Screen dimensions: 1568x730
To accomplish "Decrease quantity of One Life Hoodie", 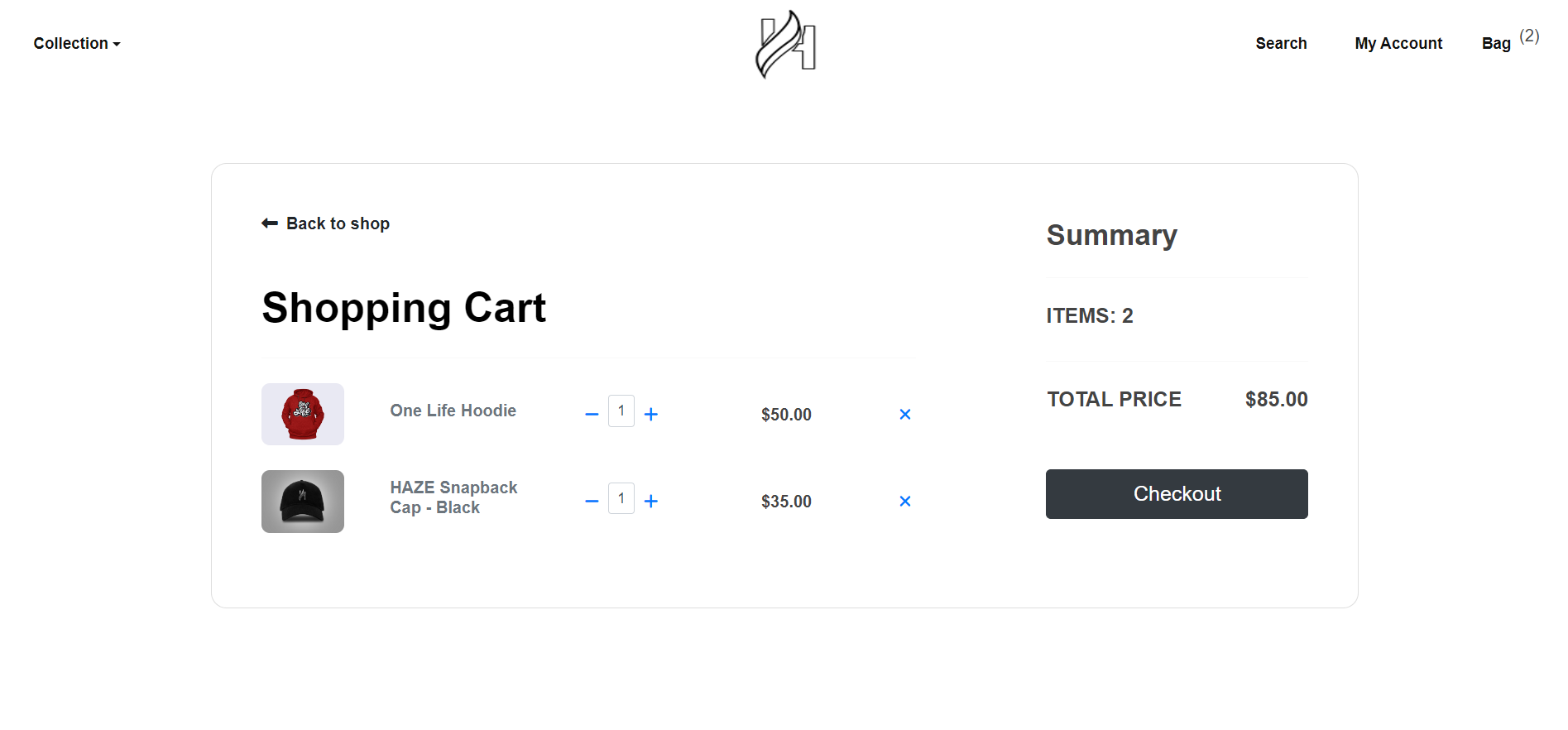I will pos(591,413).
